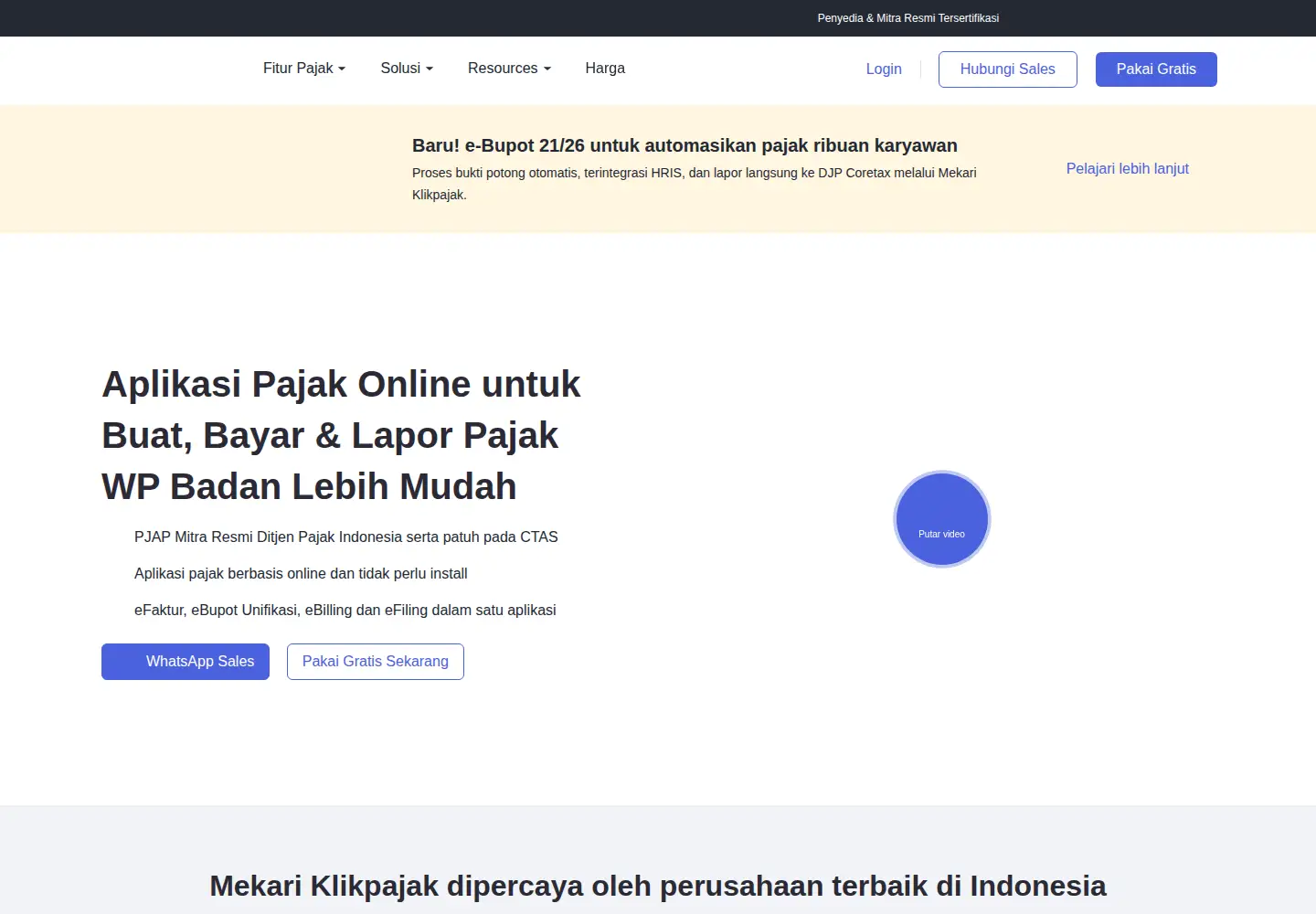Expand the Resources menu
Screen dimensions: 1316x914
[x=509, y=69]
